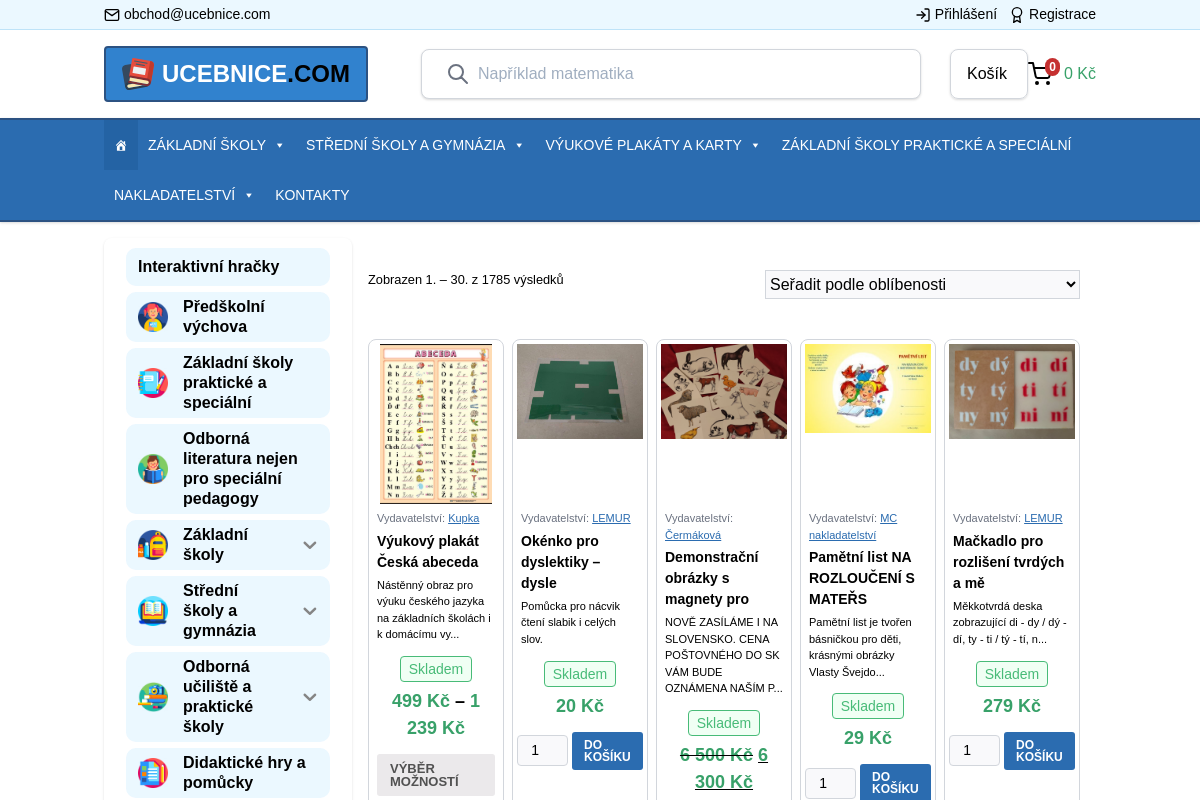Viewport: 1200px width, 800px height.
Task: Click cart total 0 Kč
Action: pos(1080,74)
